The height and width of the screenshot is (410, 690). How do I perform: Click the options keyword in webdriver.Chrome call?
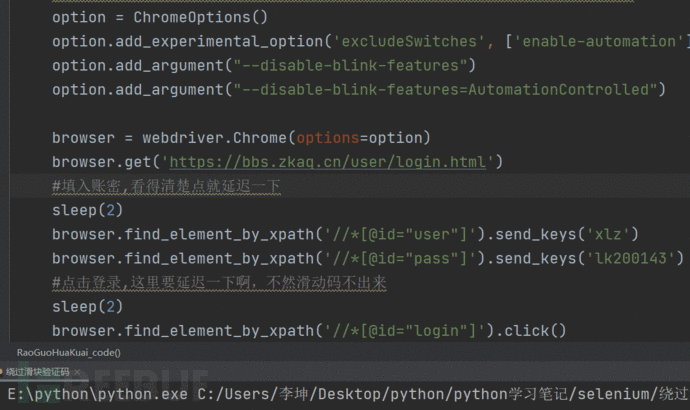[328, 138]
